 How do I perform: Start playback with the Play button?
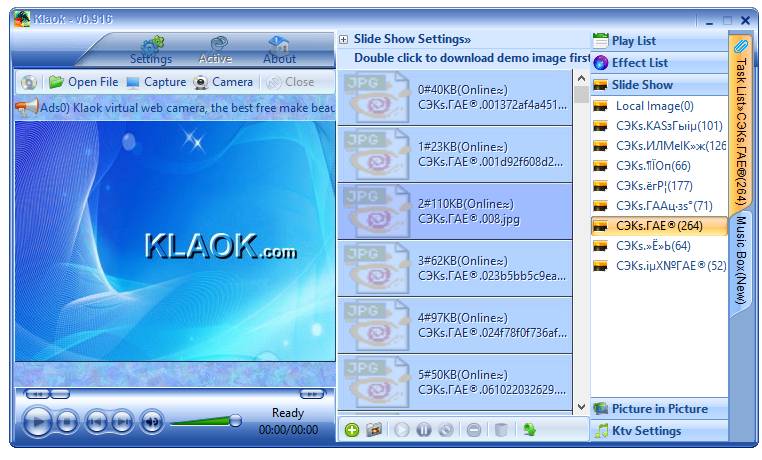click(37, 422)
